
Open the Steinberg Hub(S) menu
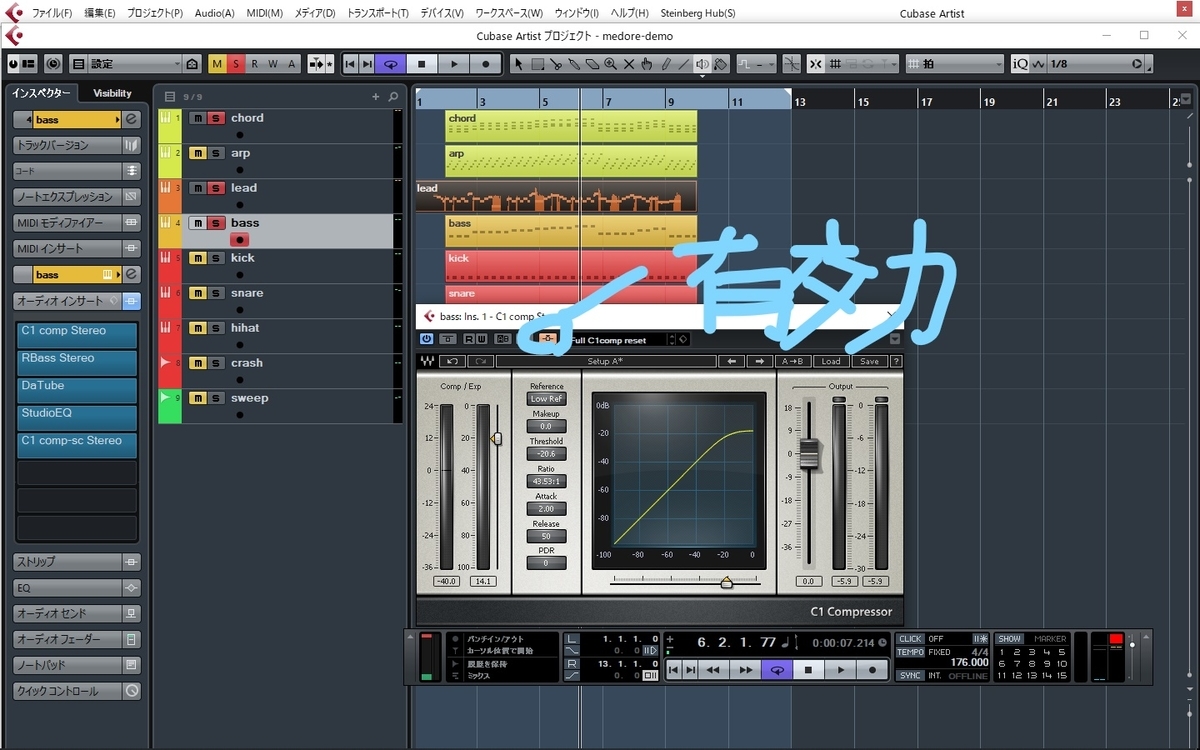coord(698,13)
